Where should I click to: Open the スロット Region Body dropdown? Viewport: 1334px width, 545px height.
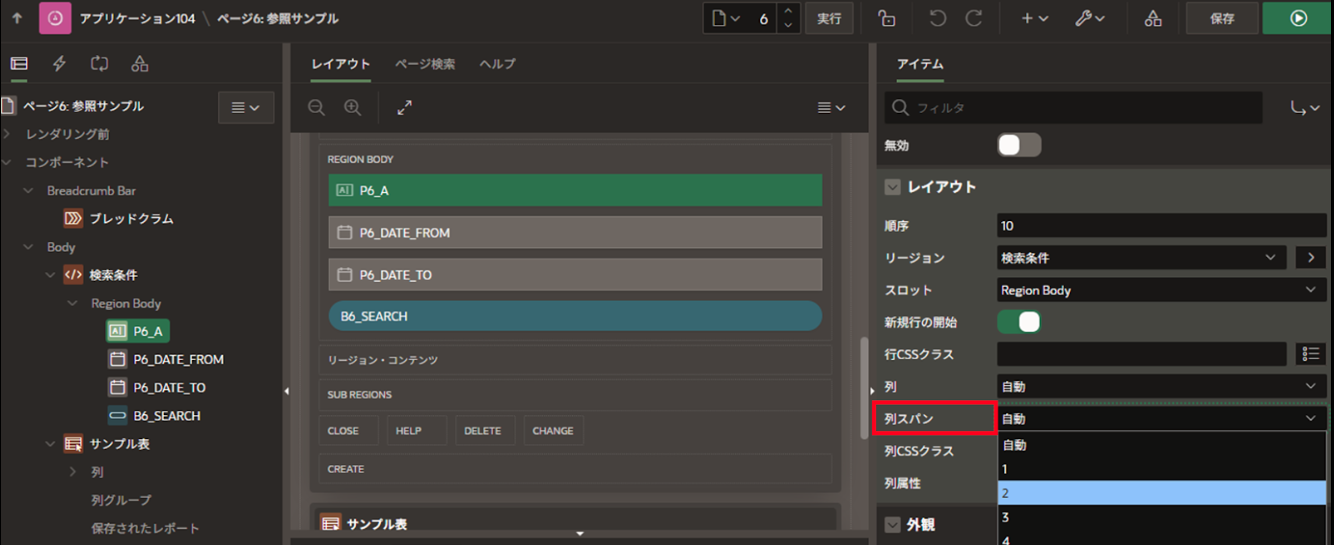click(x=1161, y=290)
